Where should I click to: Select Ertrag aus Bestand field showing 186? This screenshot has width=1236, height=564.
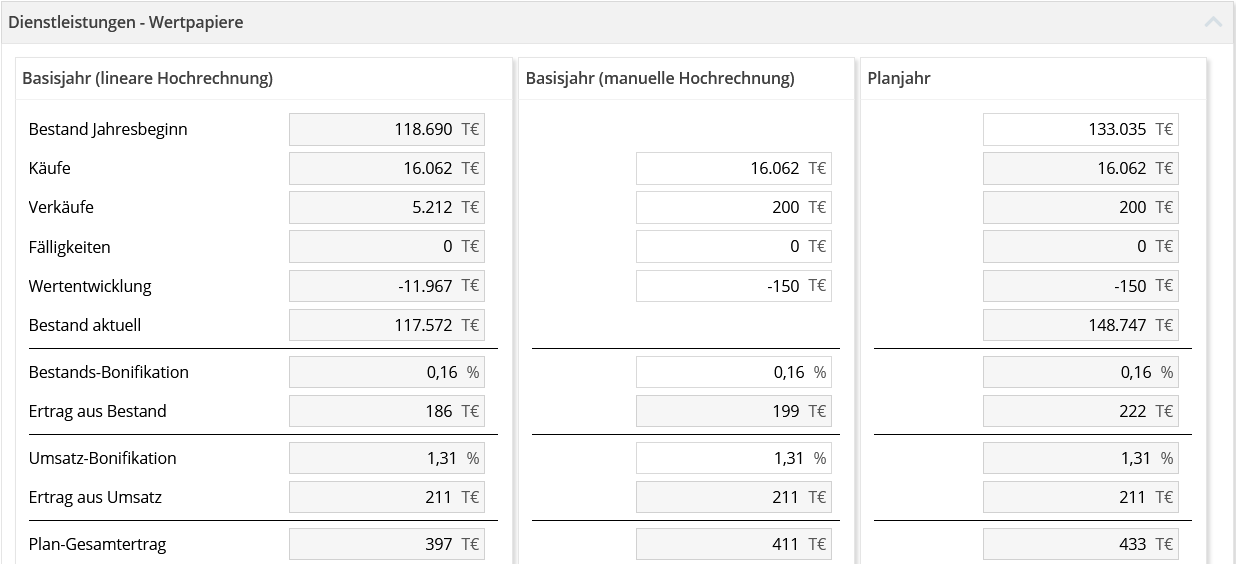click(x=386, y=411)
